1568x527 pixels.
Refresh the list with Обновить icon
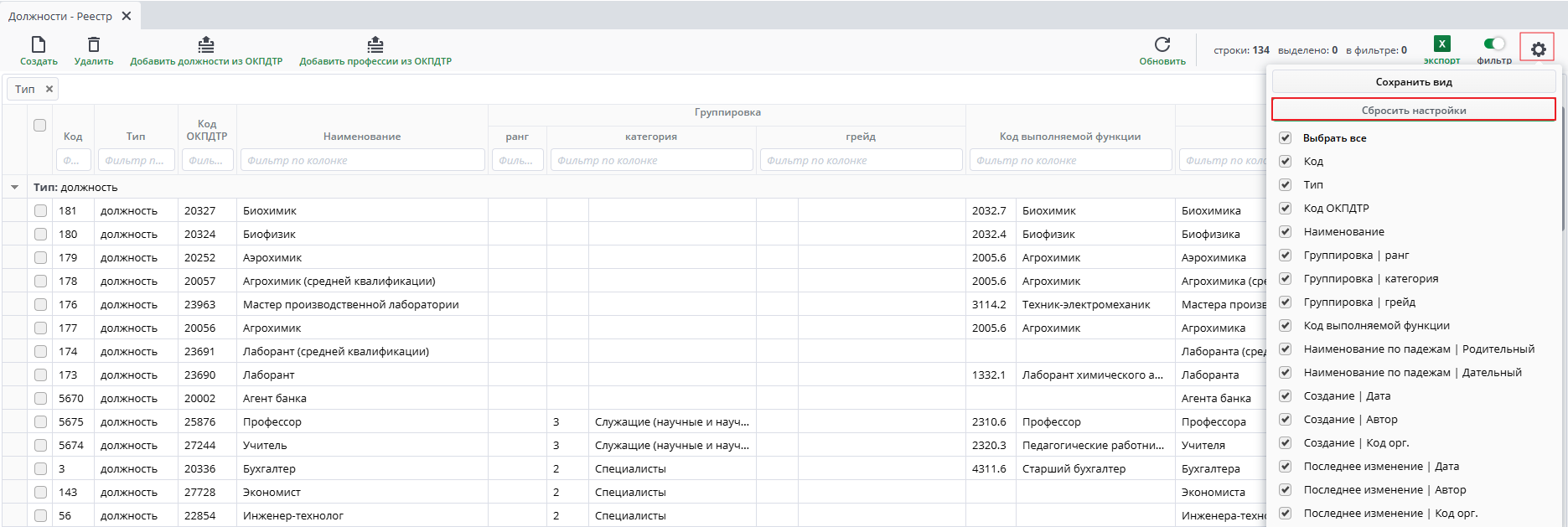tap(1162, 45)
